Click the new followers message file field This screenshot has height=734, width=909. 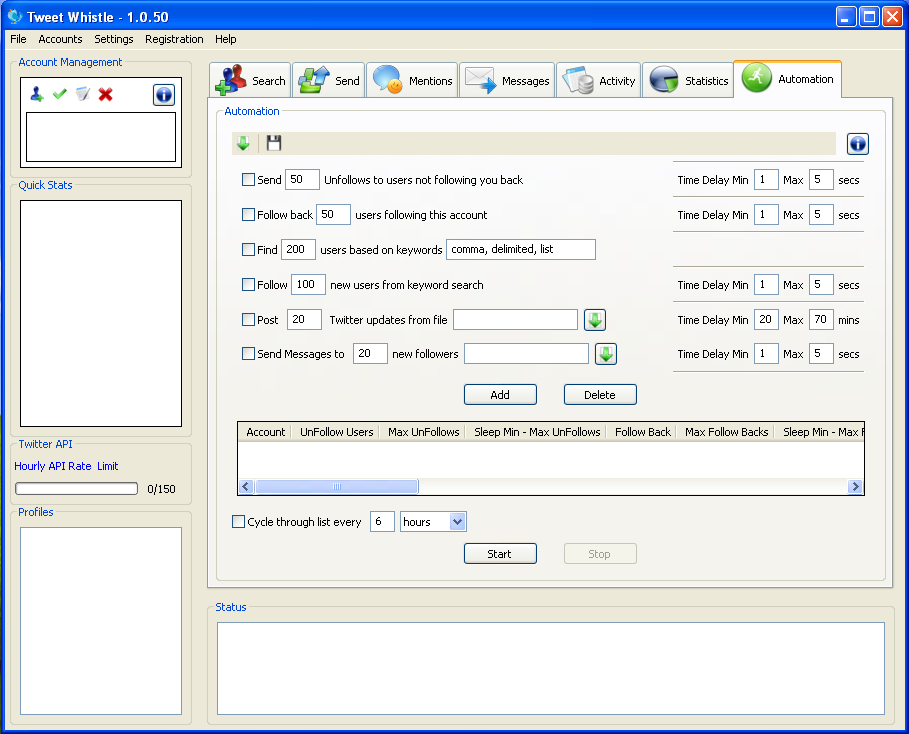pyautogui.click(x=526, y=353)
